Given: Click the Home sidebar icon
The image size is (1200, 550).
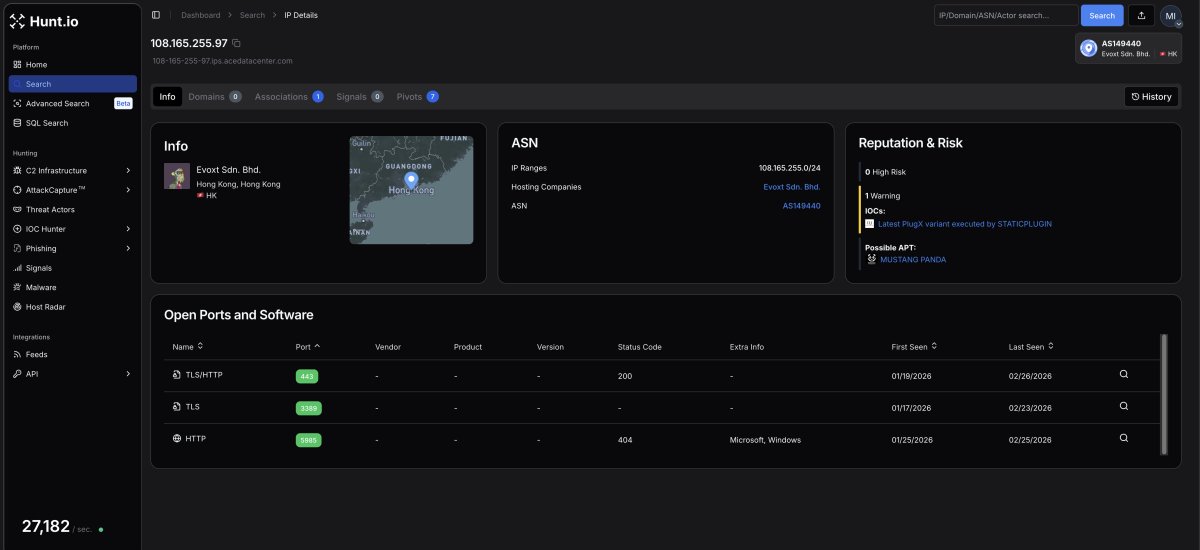Looking at the screenshot, I should [x=17, y=65].
